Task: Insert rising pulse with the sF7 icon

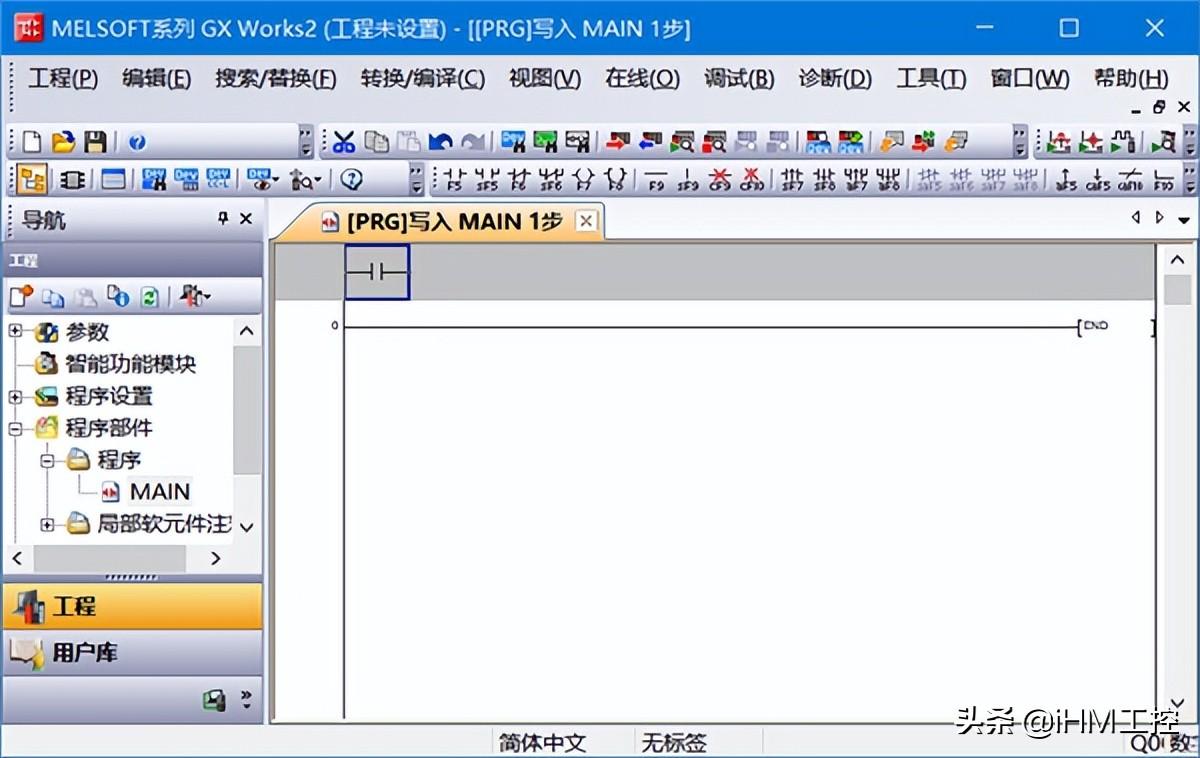Action: pos(792,179)
